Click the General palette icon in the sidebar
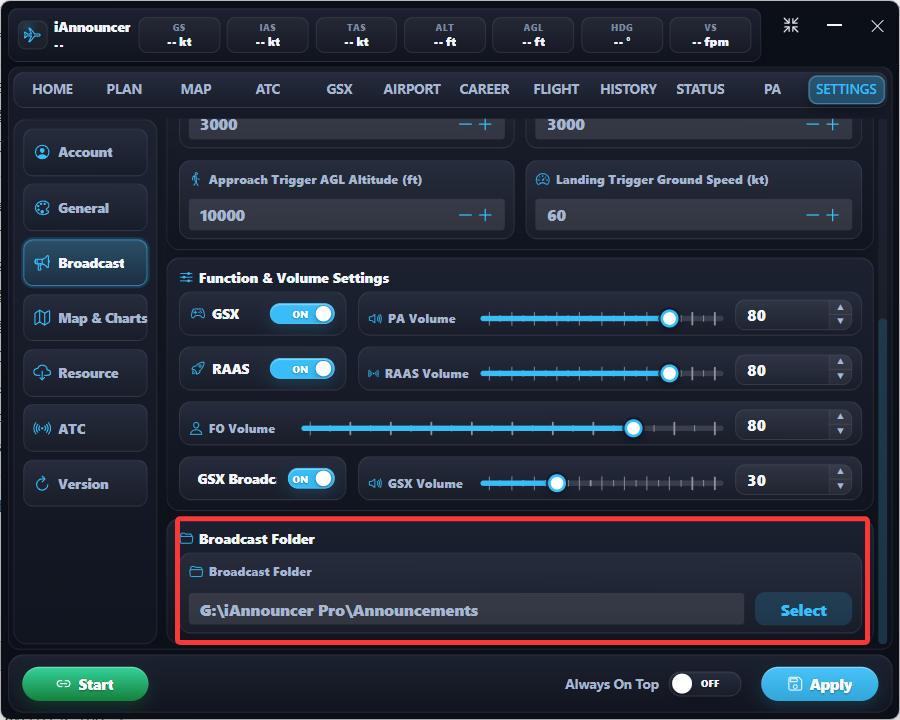 coord(42,208)
